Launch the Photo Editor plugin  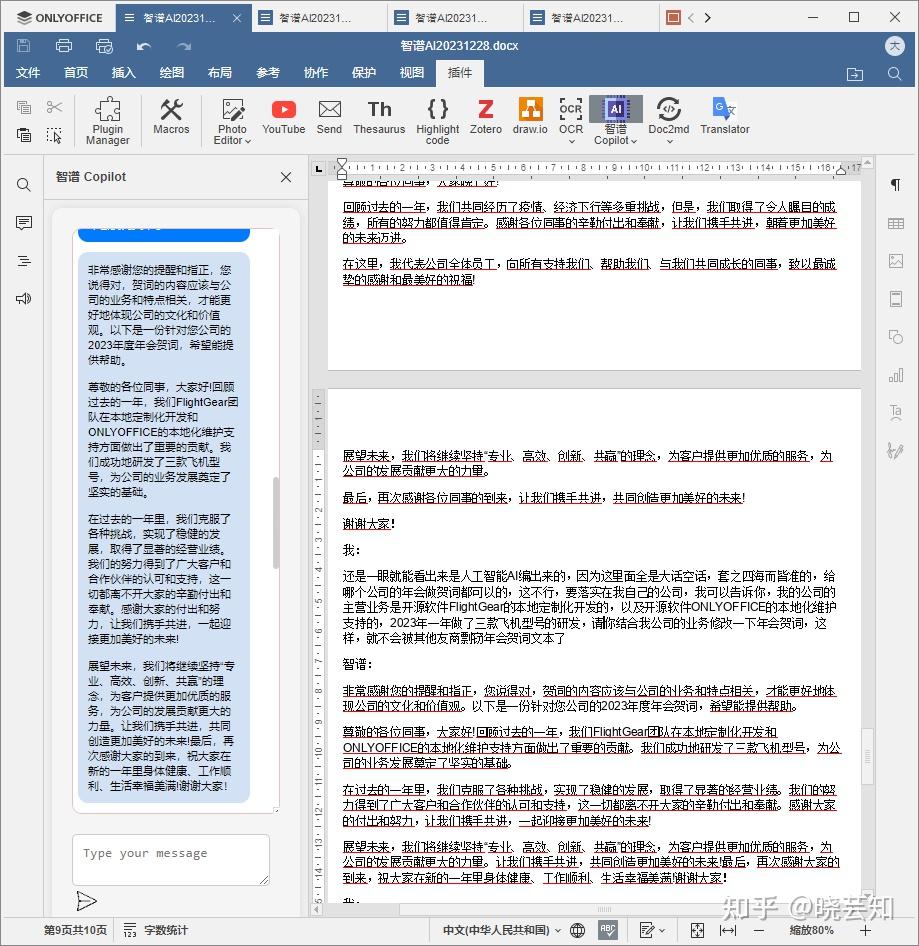click(x=232, y=121)
